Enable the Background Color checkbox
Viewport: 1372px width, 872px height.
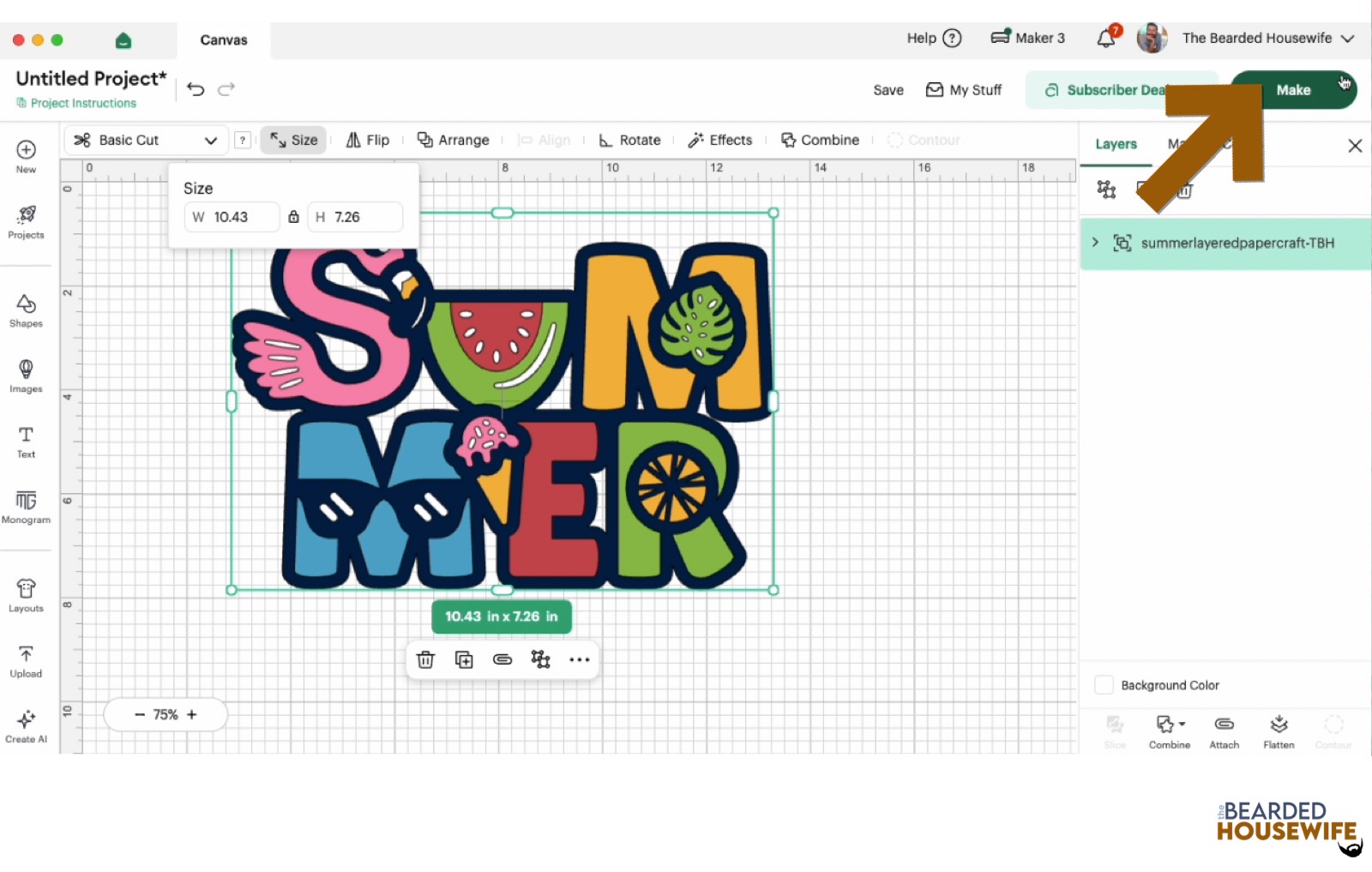coord(1104,685)
